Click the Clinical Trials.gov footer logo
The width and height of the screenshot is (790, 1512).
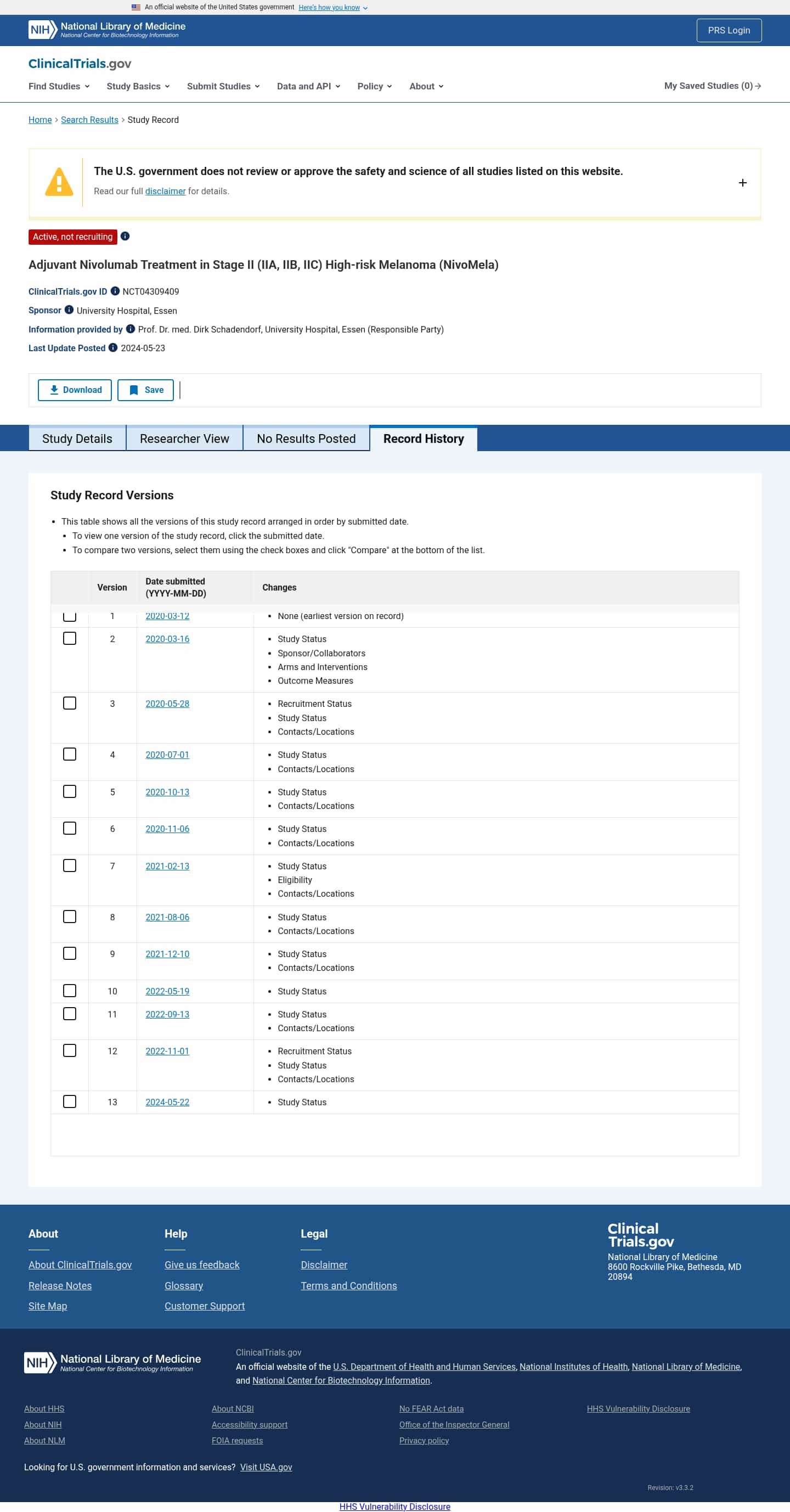(640, 1235)
